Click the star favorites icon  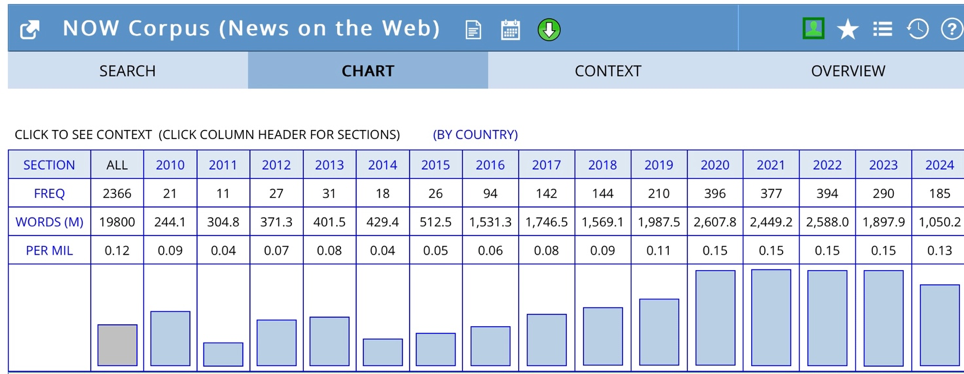coord(848,29)
